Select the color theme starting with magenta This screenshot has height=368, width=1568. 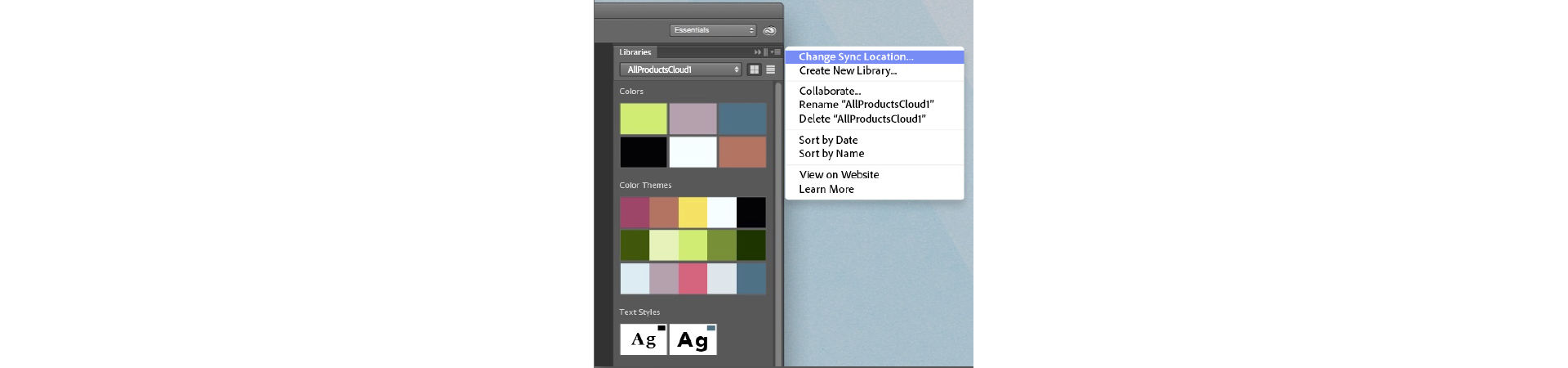click(x=693, y=213)
